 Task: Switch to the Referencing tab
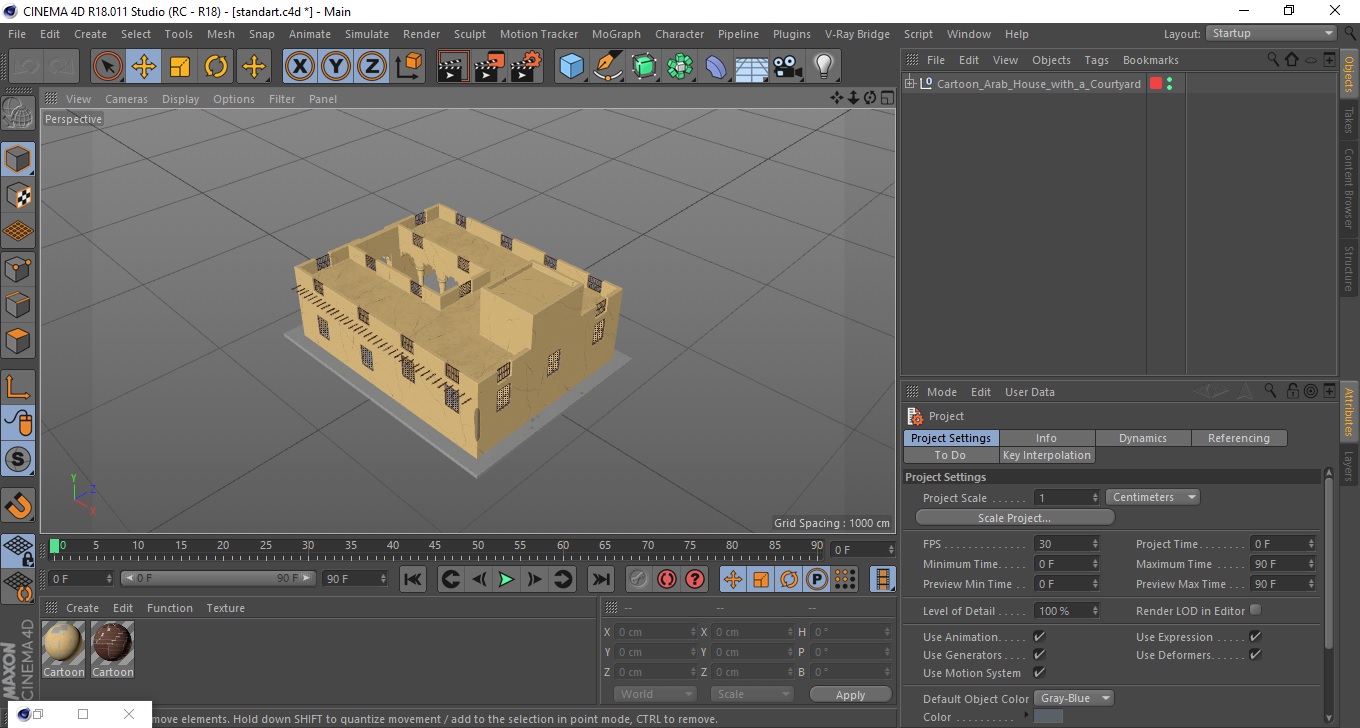click(x=1239, y=438)
